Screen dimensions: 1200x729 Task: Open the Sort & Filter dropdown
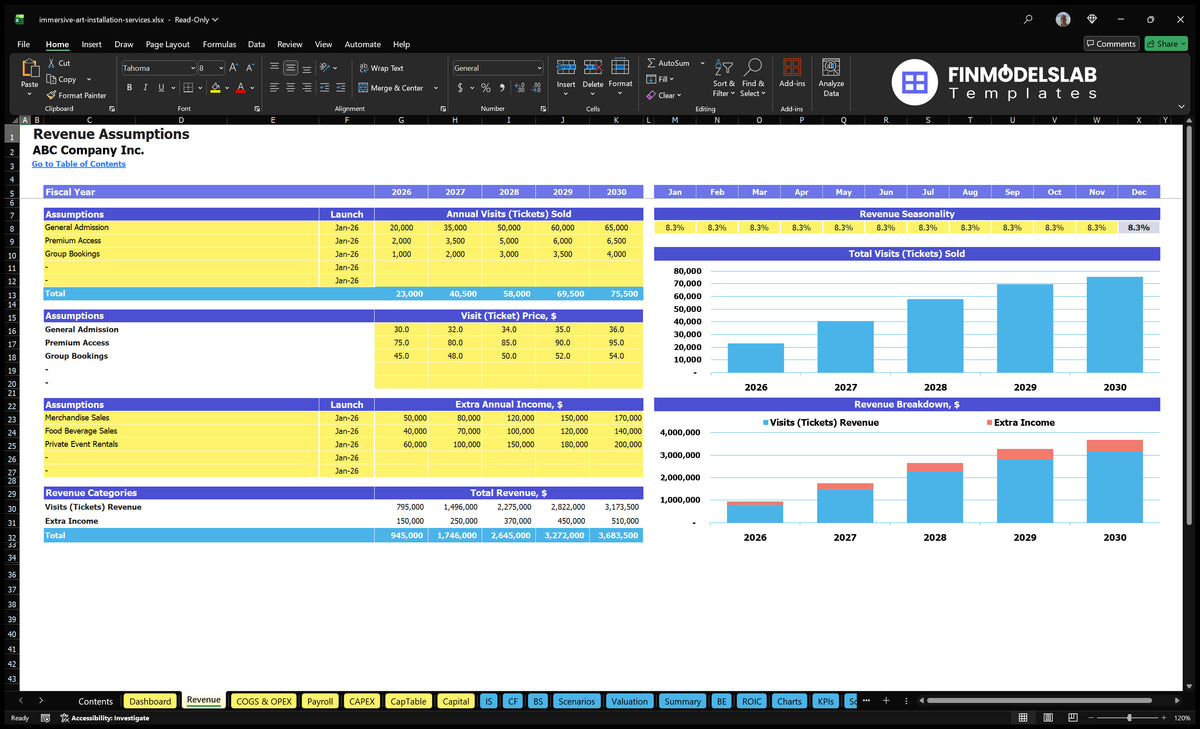tap(724, 77)
